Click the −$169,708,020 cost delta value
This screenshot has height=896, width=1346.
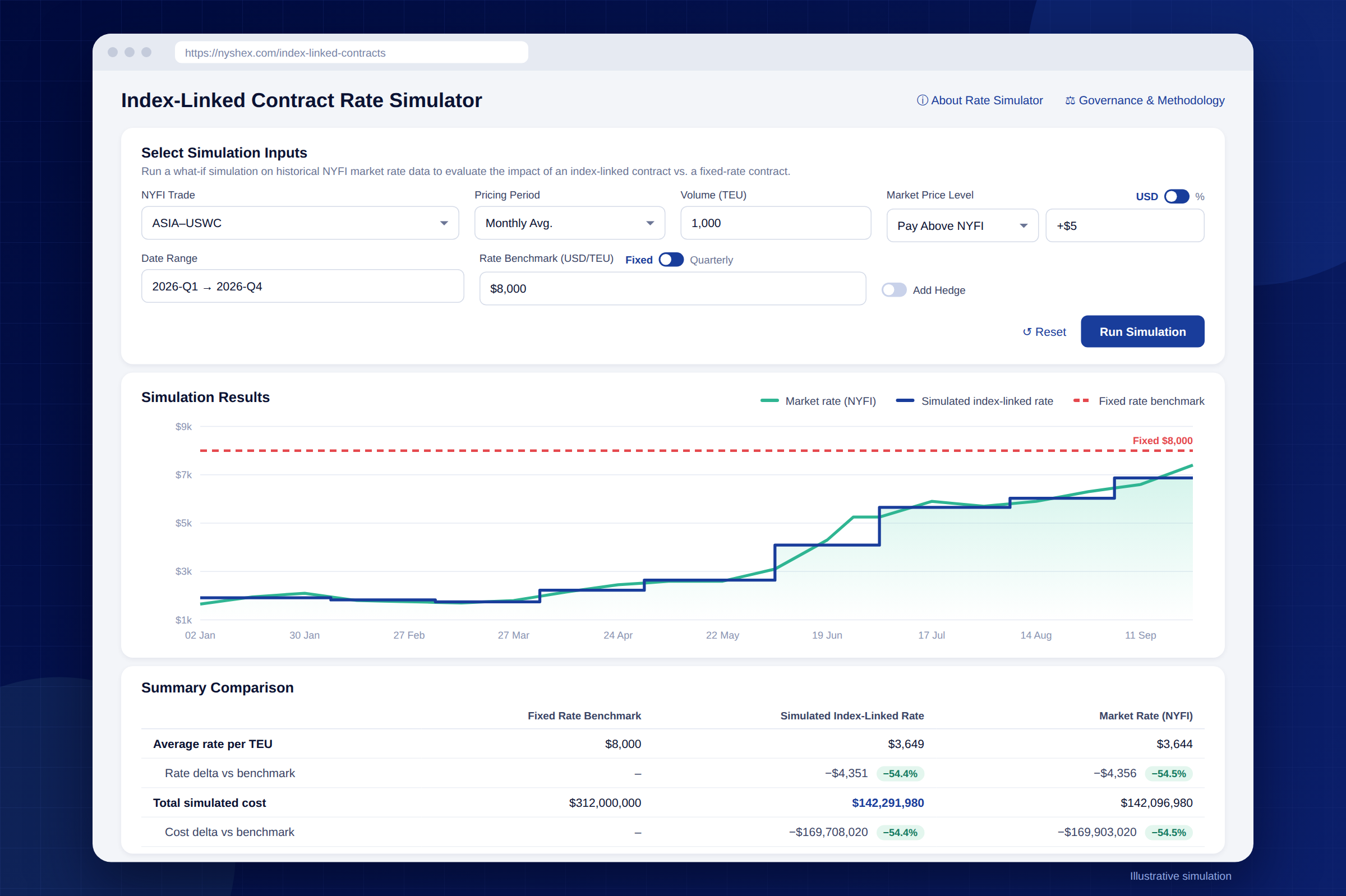[x=828, y=832]
